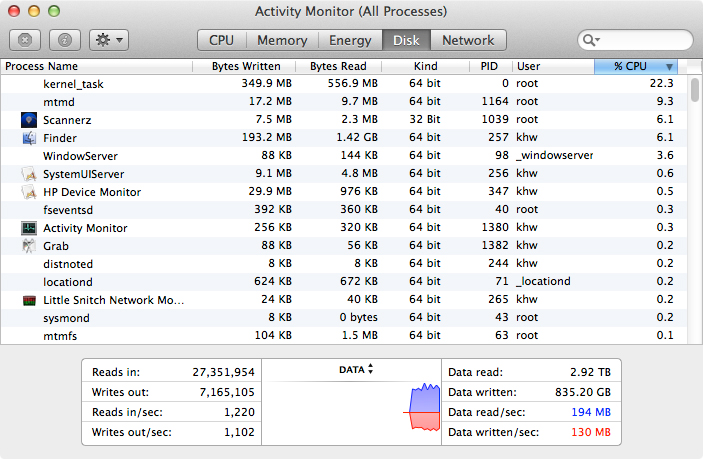Click the Activity Monitor process icon
The height and width of the screenshot is (459, 703).
tap(29, 228)
